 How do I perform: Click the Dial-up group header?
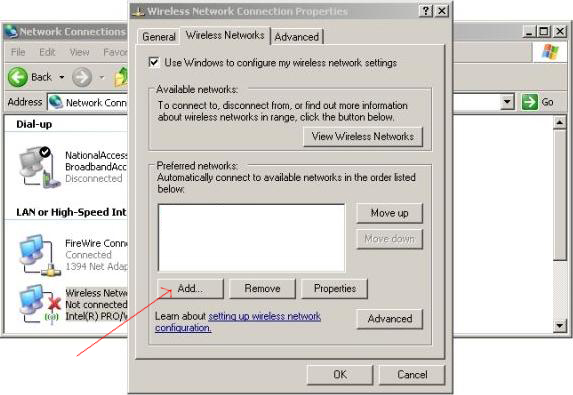pyautogui.click(x=34, y=124)
